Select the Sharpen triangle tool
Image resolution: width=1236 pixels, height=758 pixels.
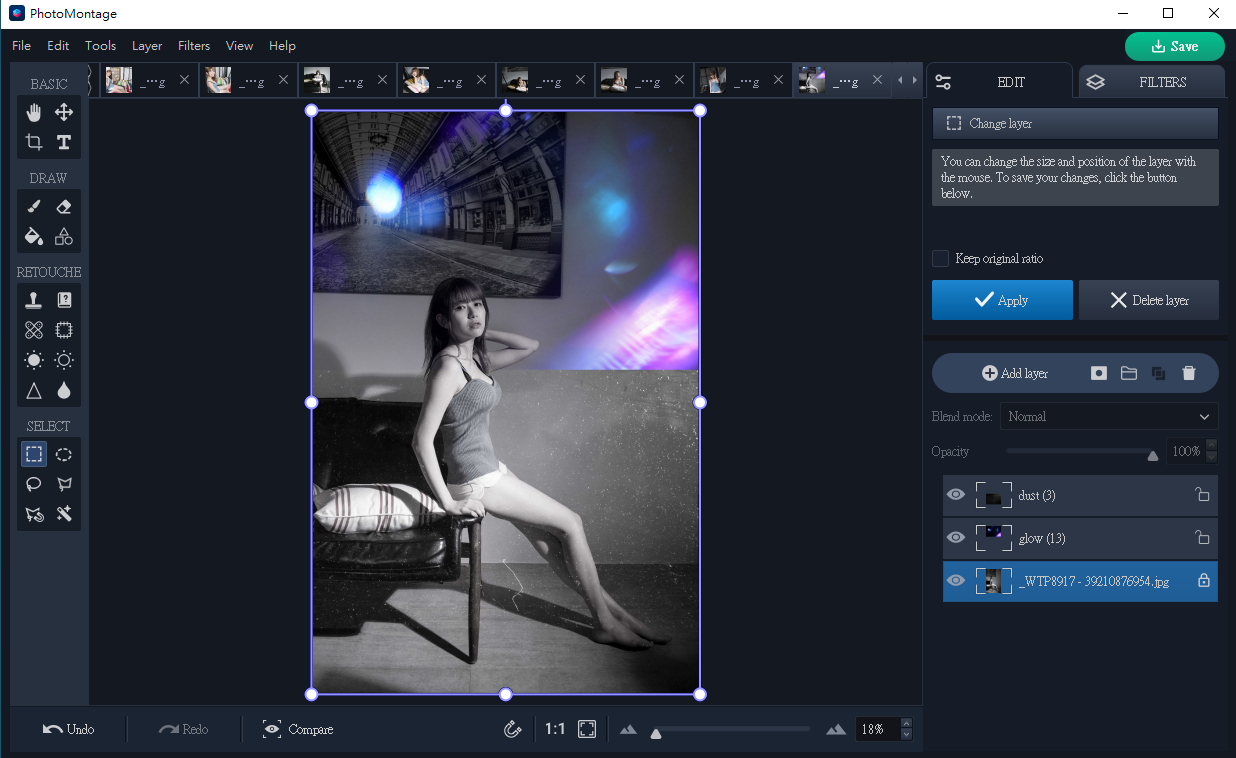[x=34, y=390]
